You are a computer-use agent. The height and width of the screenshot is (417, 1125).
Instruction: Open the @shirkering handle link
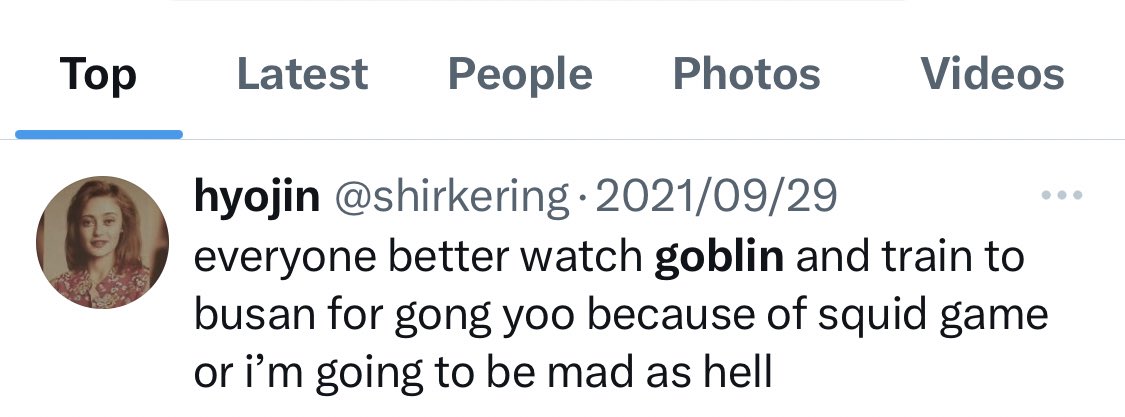[449, 196]
